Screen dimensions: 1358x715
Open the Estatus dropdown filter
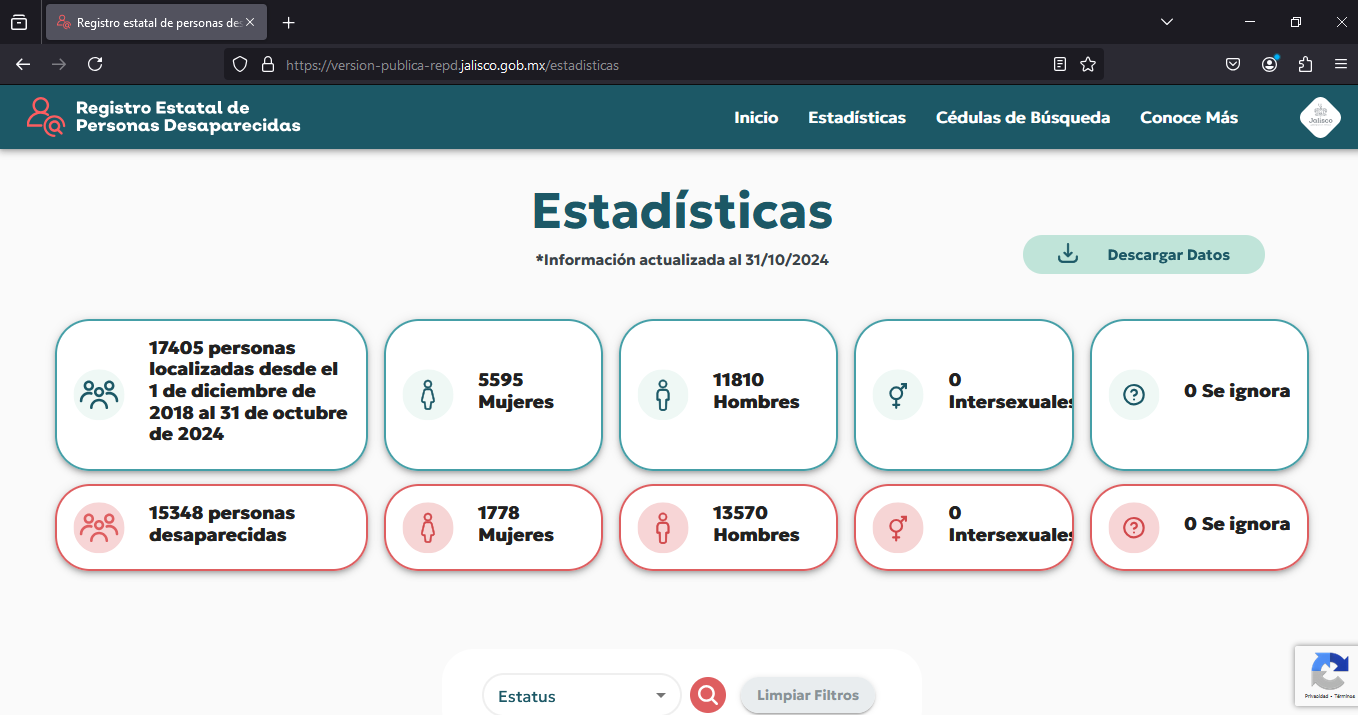coord(581,696)
